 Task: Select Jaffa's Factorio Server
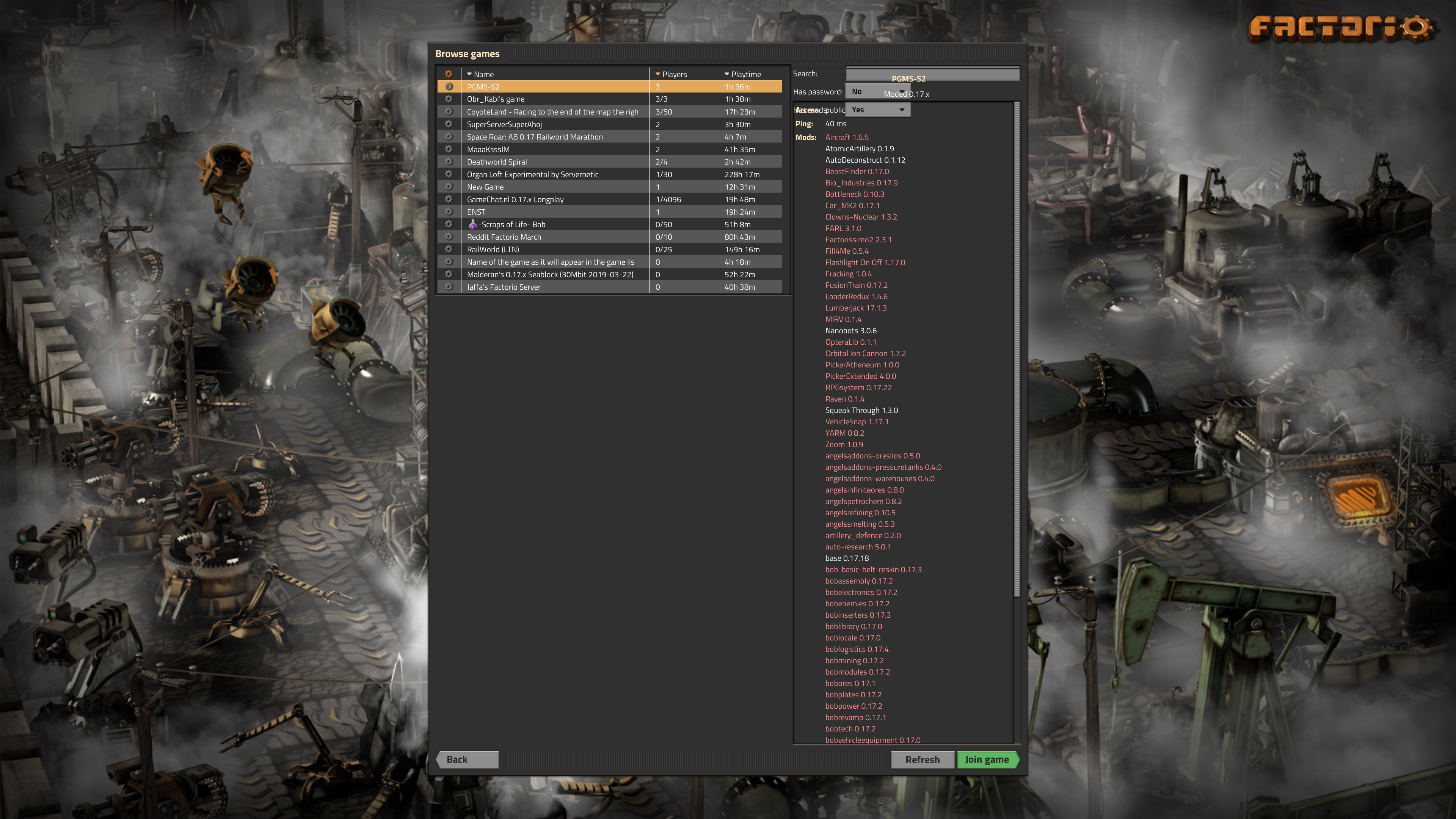pyautogui.click(x=610, y=287)
